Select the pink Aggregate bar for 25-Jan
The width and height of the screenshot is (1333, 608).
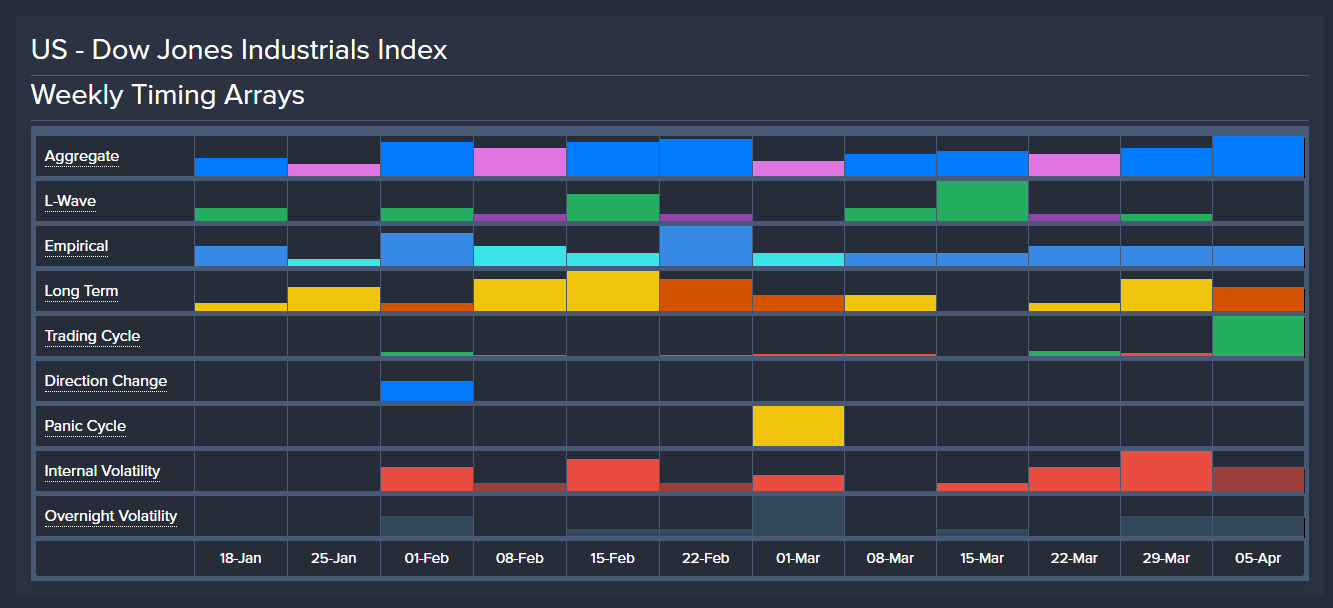point(334,170)
